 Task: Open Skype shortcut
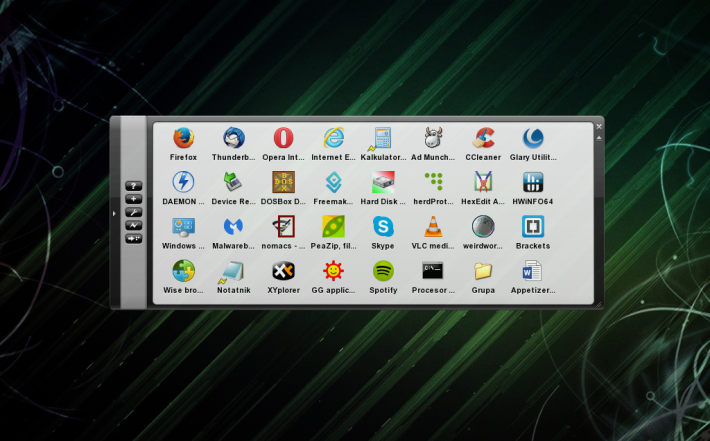point(383,226)
